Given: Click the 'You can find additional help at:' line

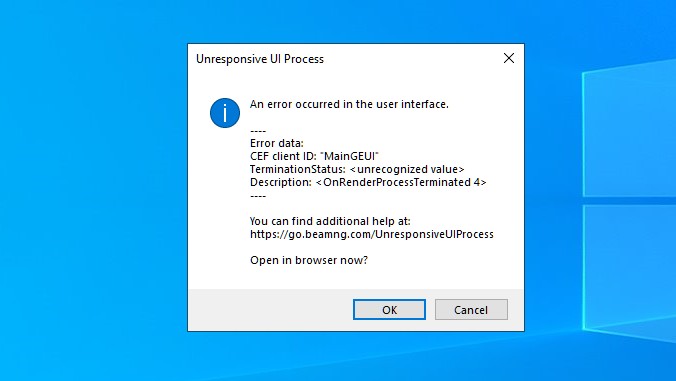Looking at the screenshot, I should [x=330, y=221].
